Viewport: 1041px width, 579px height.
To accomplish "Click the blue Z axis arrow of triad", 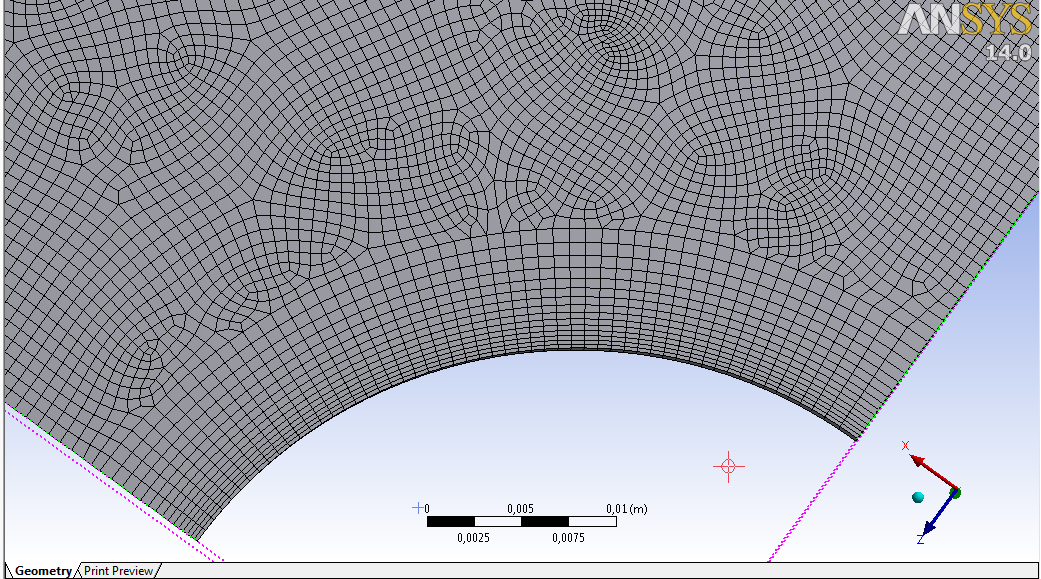I will [938, 514].
